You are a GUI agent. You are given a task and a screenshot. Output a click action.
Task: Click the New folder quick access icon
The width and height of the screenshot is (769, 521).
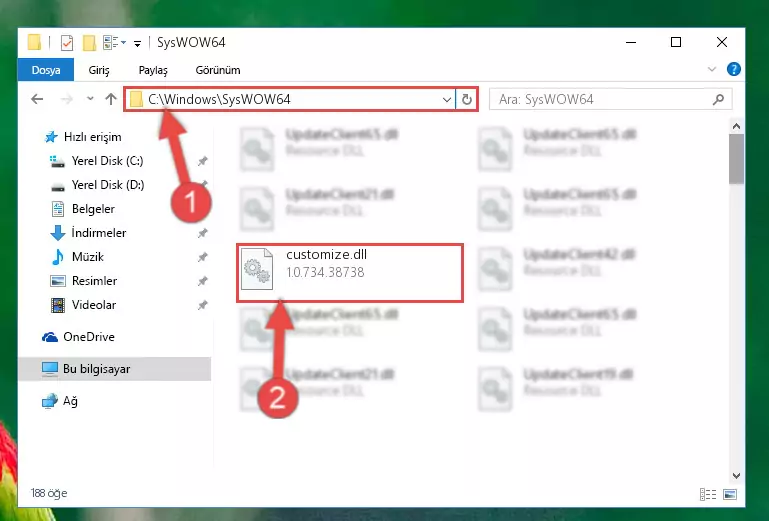click(89, 43)
